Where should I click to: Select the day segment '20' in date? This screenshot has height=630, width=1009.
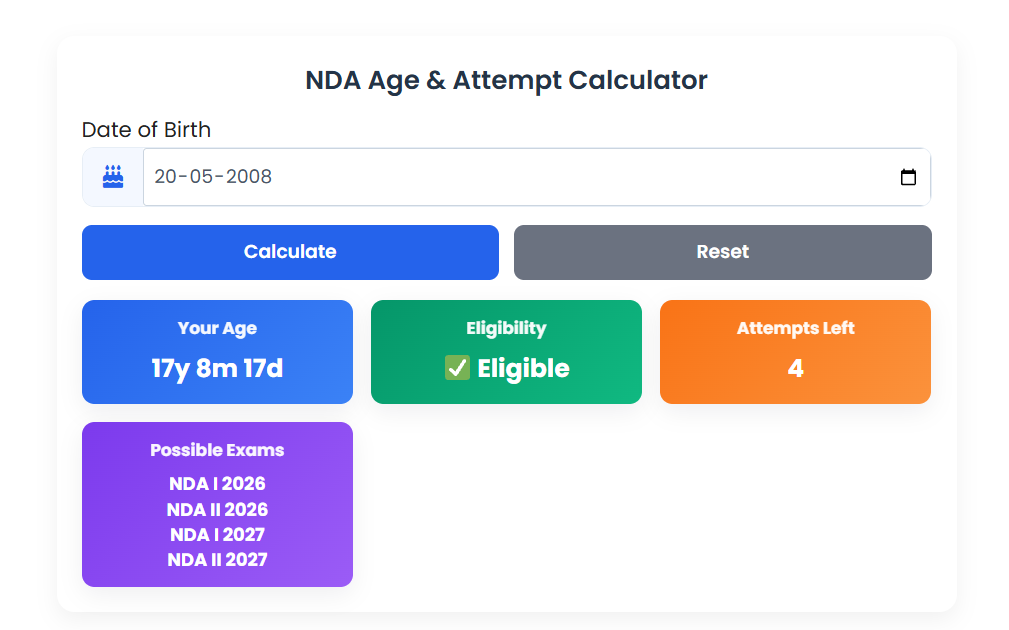pyautogui.click(x=166, y=177)
